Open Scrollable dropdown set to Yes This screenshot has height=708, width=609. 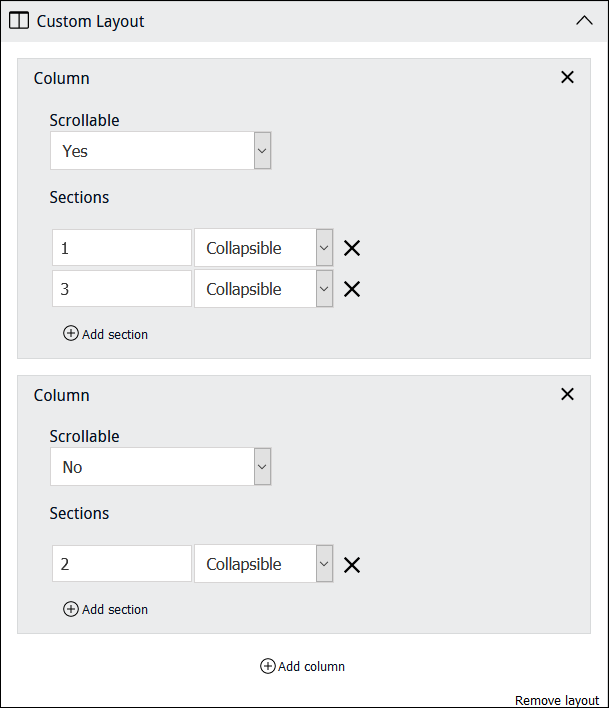point(161,151)
